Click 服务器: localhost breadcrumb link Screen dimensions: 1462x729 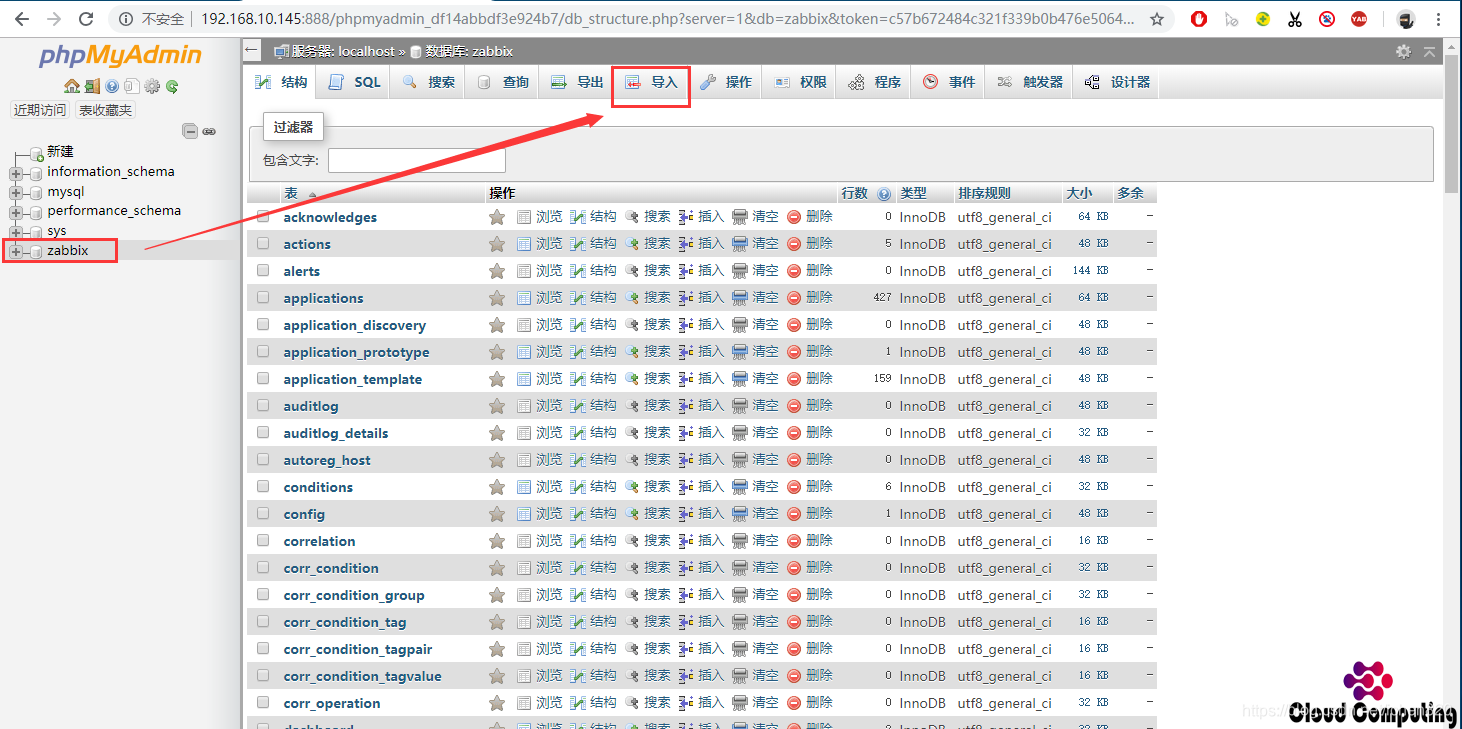341,51
